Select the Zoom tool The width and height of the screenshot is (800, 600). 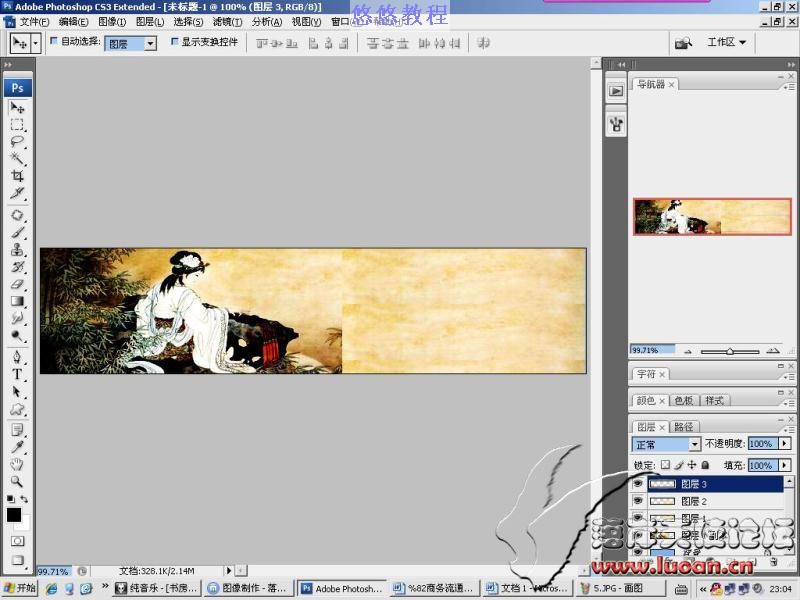(x=17, y=481)
